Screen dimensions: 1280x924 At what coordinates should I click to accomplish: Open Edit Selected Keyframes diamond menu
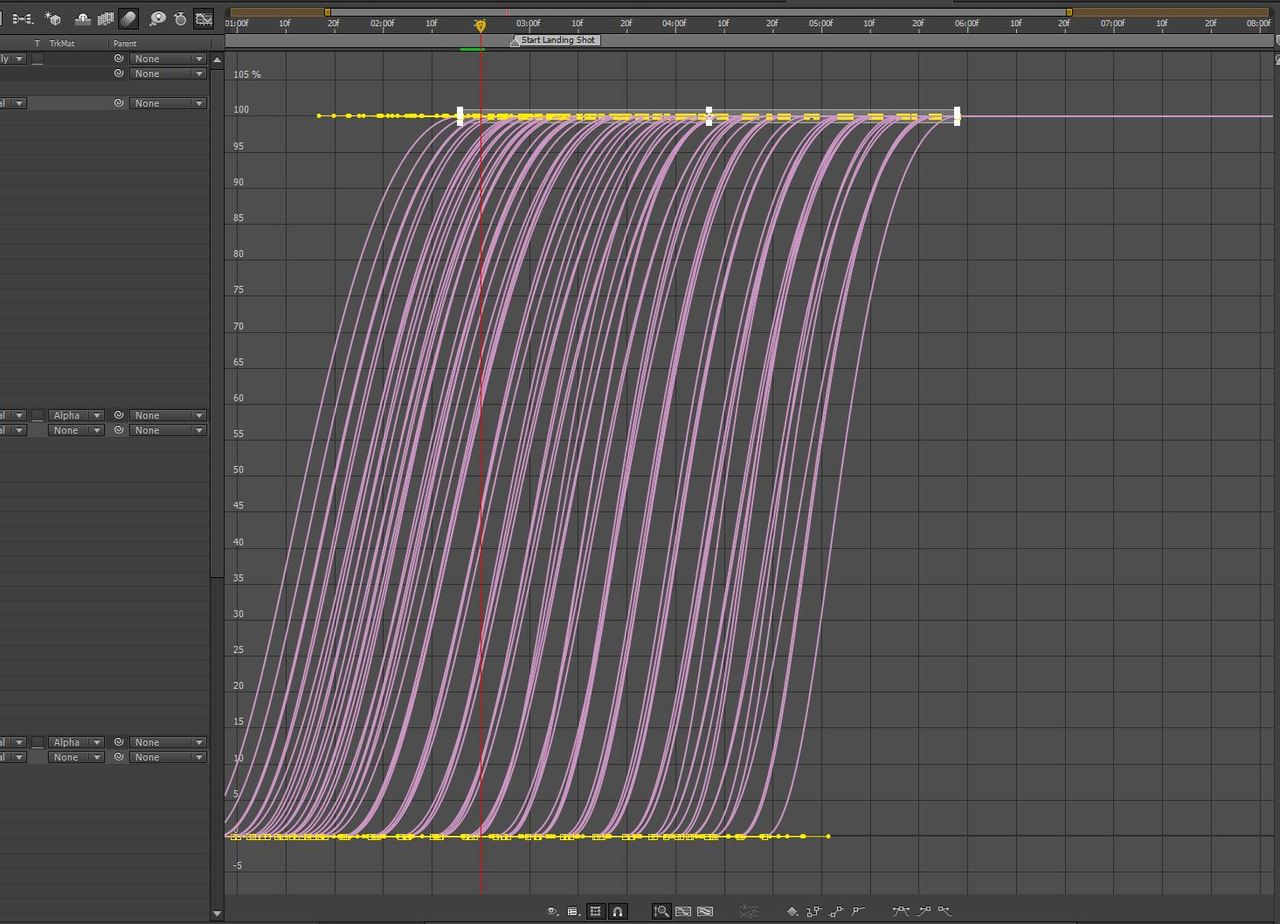pos(793,911)
